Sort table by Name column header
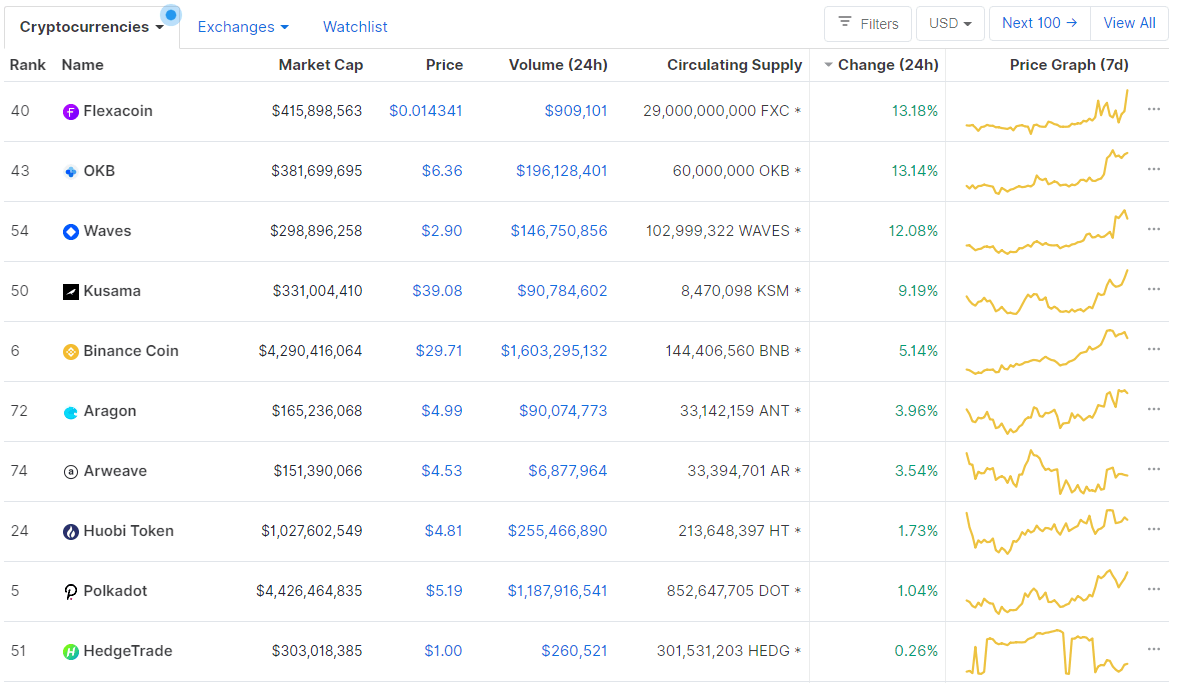Image resolution: width=1188 pixels, height=683 pixels. [x=83, y=65]
